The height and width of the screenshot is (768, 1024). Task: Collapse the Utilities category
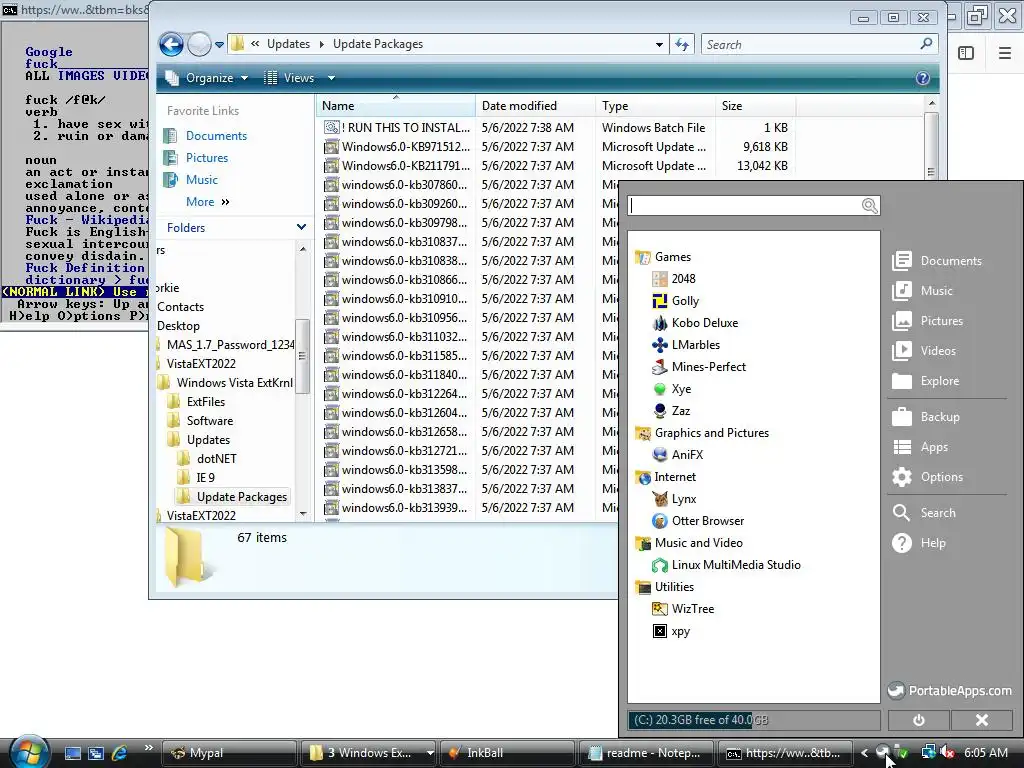coord(665,587)
